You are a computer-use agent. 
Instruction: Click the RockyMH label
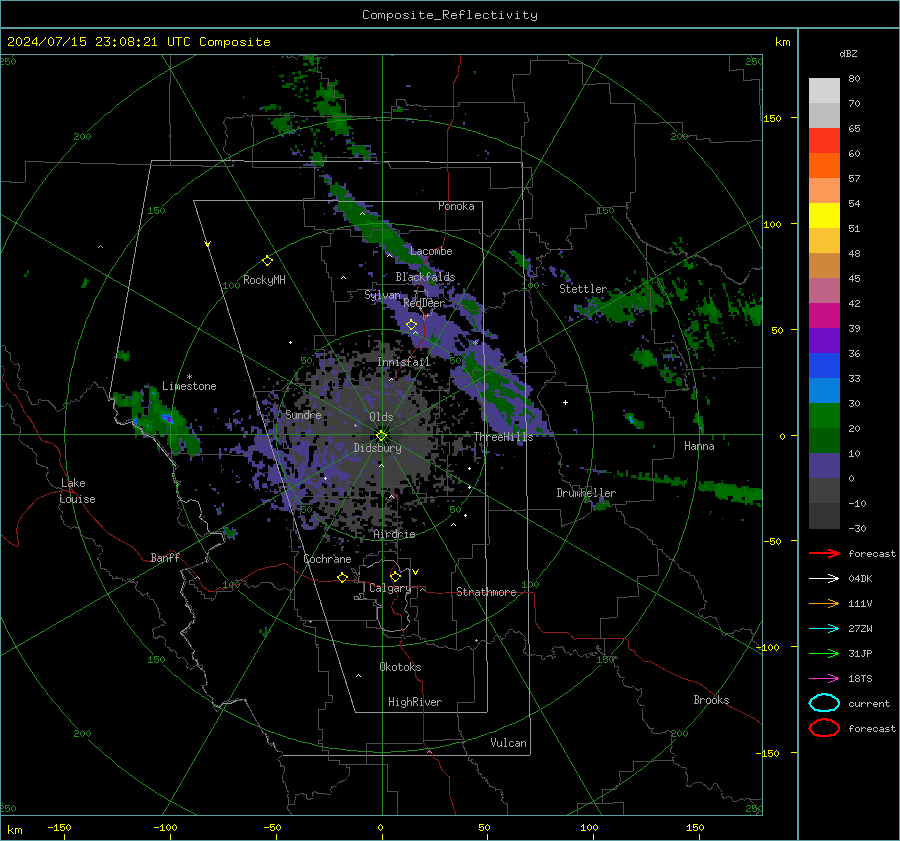(x=264, y=280)
